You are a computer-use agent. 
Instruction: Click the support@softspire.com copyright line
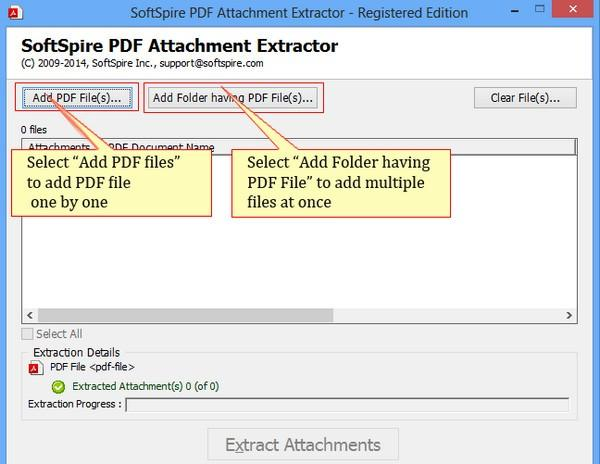[142, 63]
